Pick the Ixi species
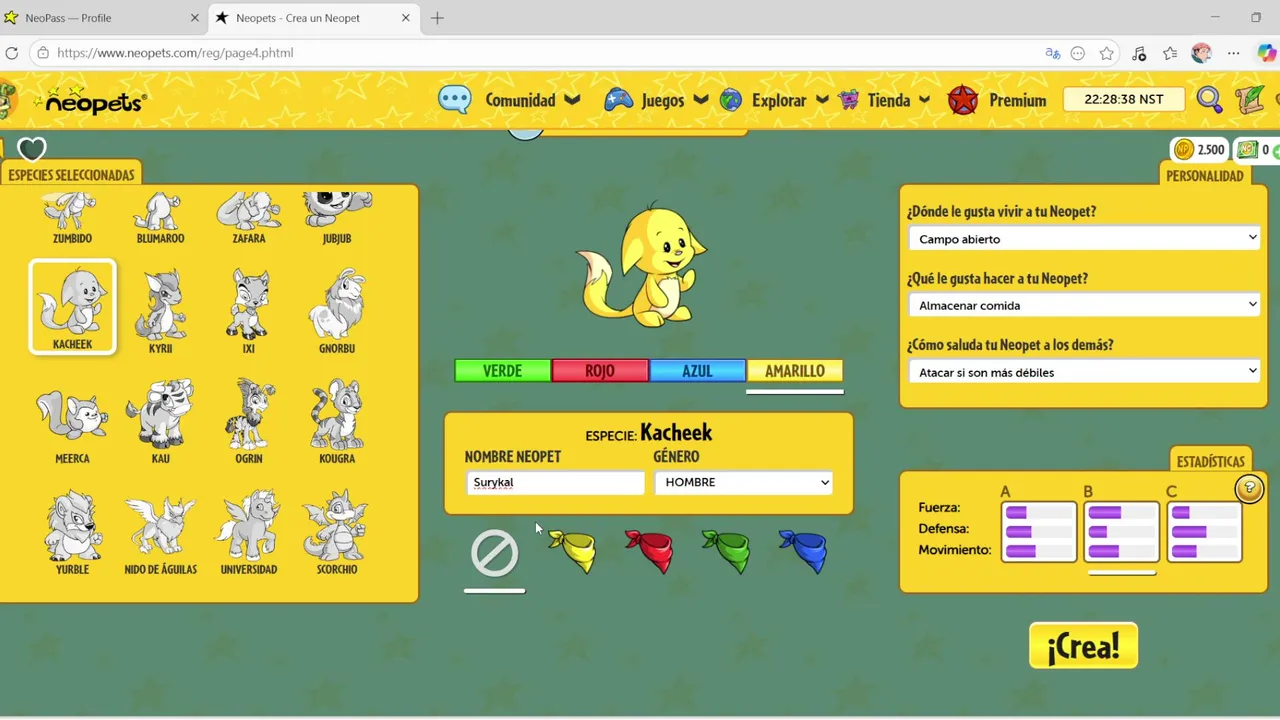 (249, 310)
